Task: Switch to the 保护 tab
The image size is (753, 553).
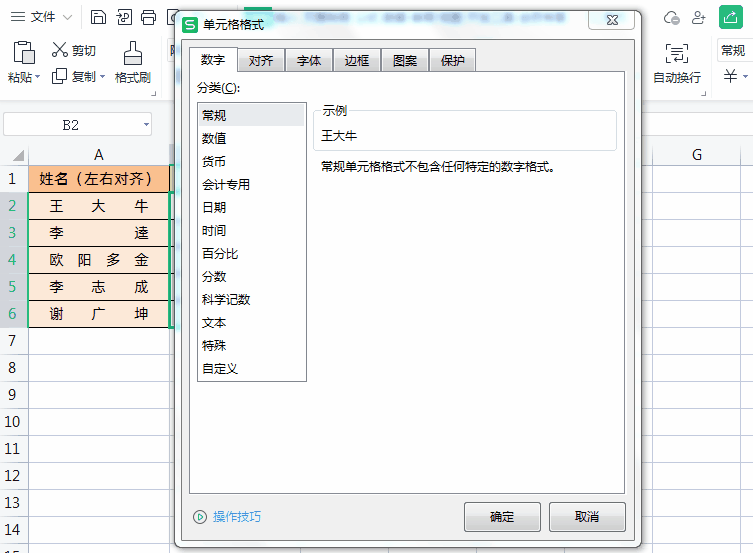Action: point(452,60)
